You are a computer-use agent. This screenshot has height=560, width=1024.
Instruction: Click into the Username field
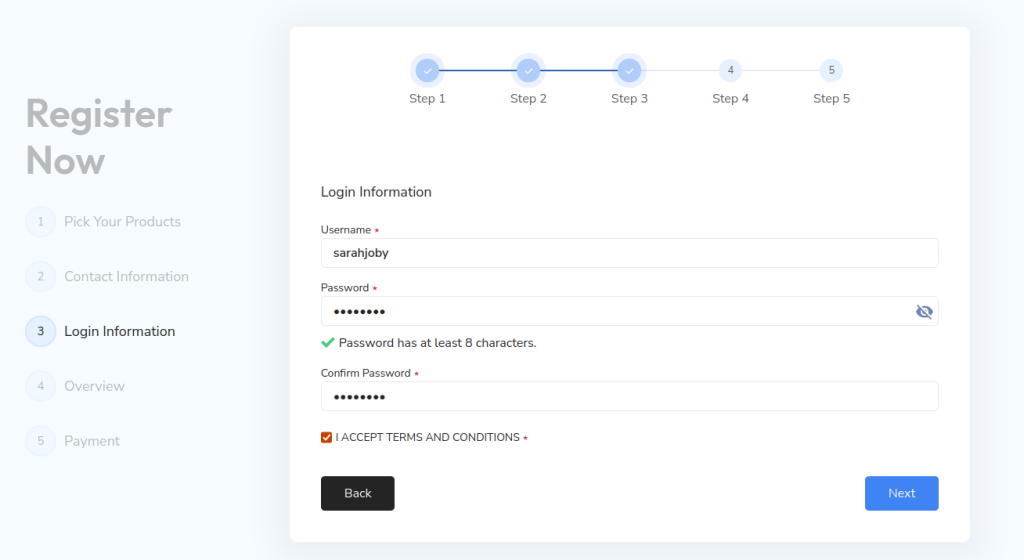629,253
